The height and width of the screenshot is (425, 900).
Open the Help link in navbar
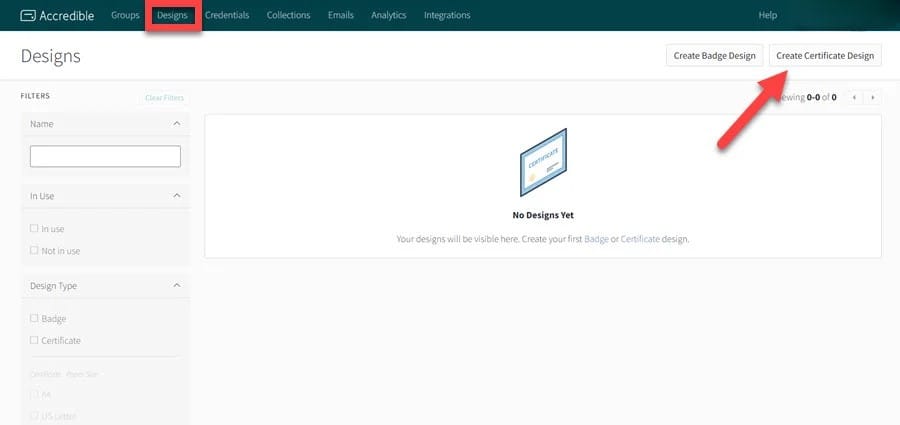coord(768,16)
